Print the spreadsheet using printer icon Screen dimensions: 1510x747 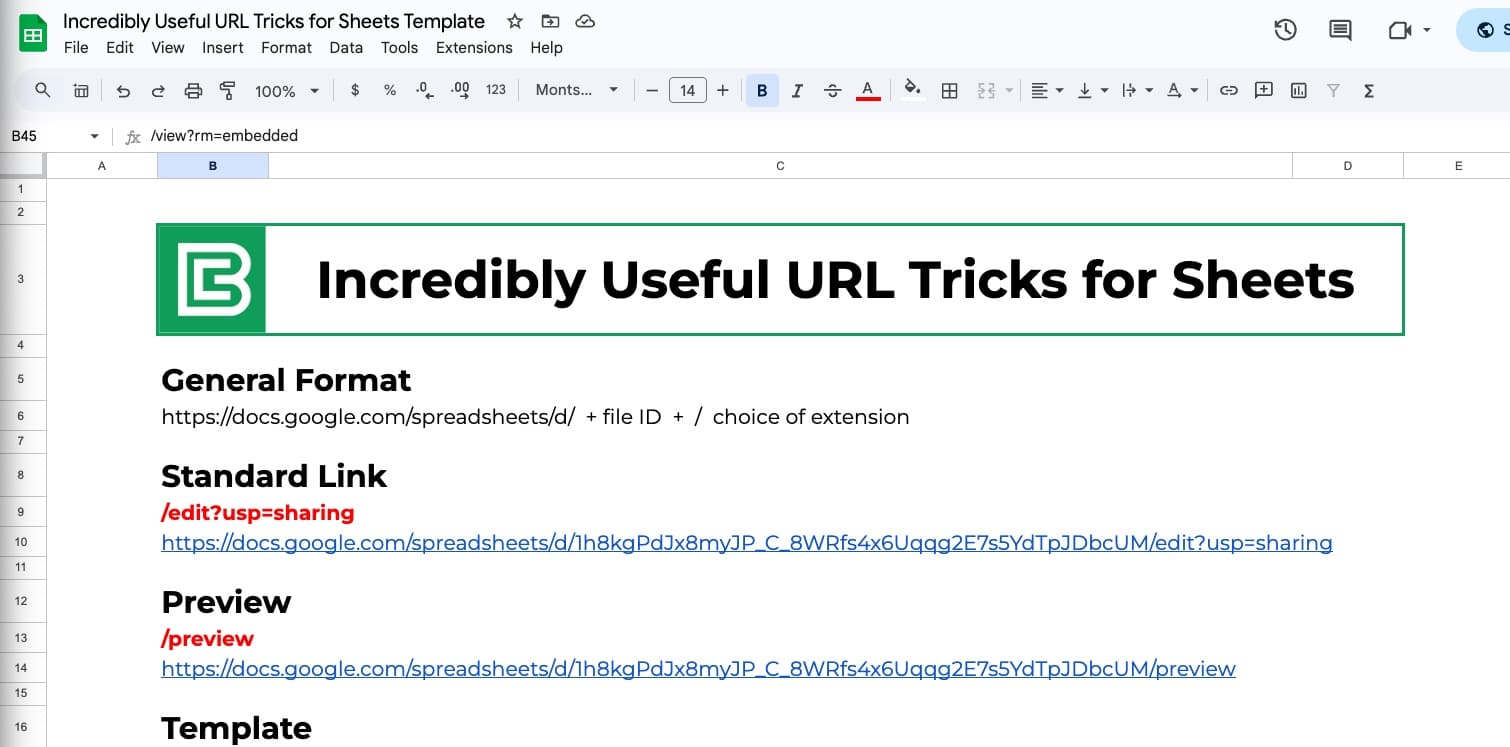[193, 91]
